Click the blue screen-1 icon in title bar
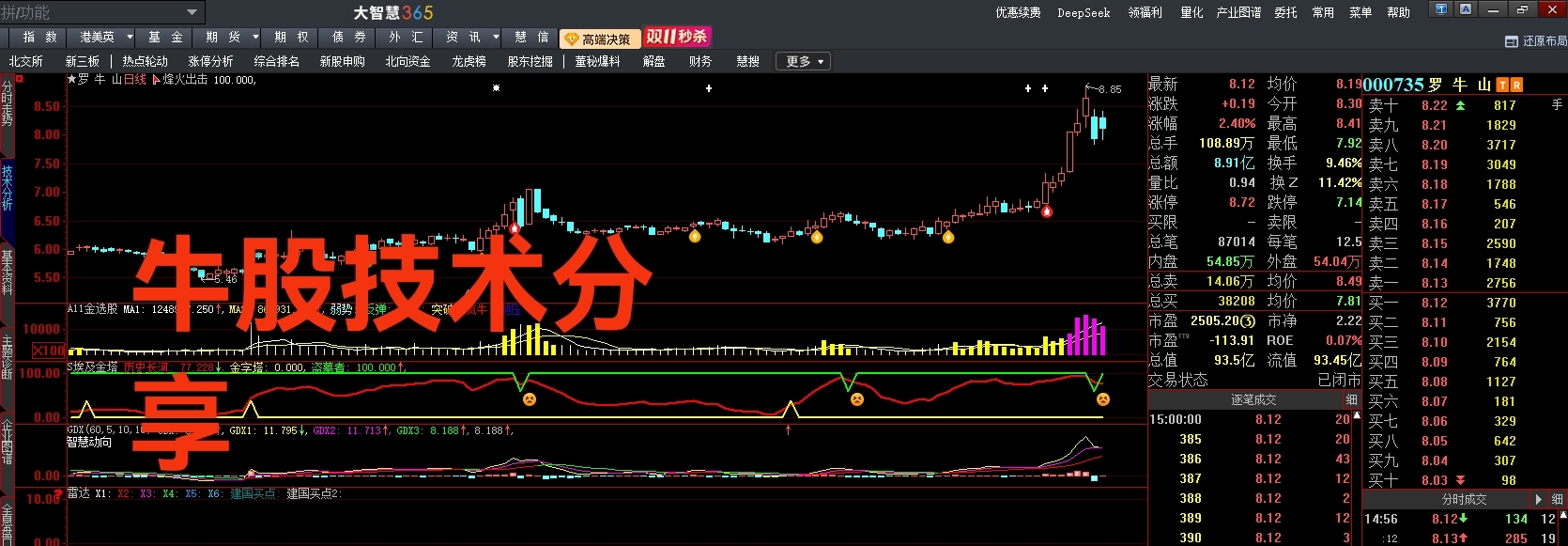This screenshot has height=546, width=1568. (1441, 9)
